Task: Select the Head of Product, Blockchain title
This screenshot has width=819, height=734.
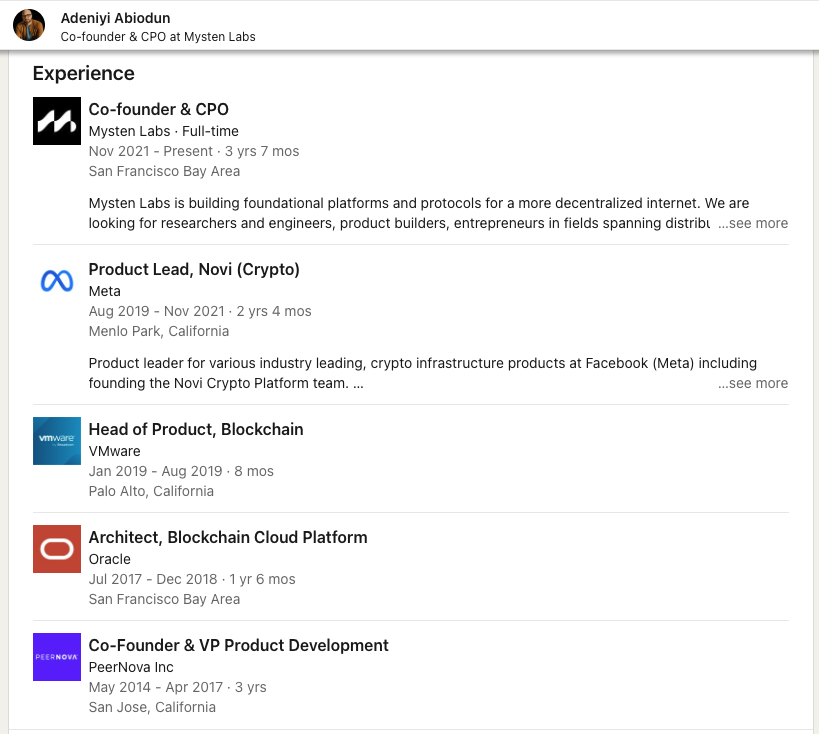Action: (x=196, y=429)
